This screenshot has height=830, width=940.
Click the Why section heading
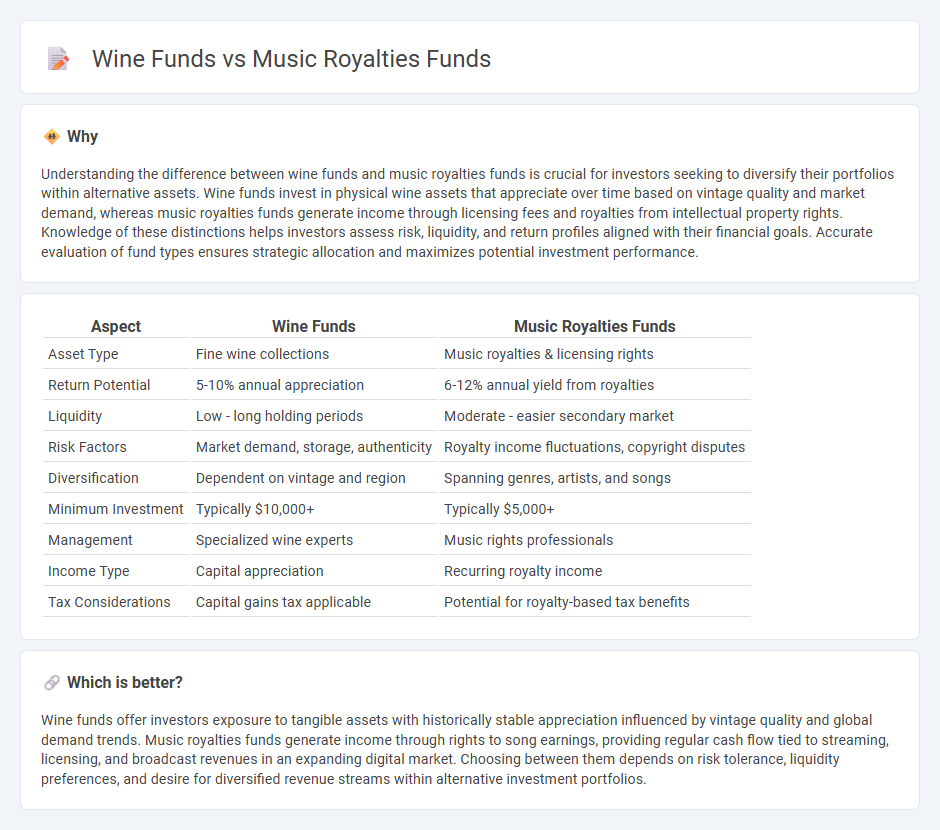(82, 137)
